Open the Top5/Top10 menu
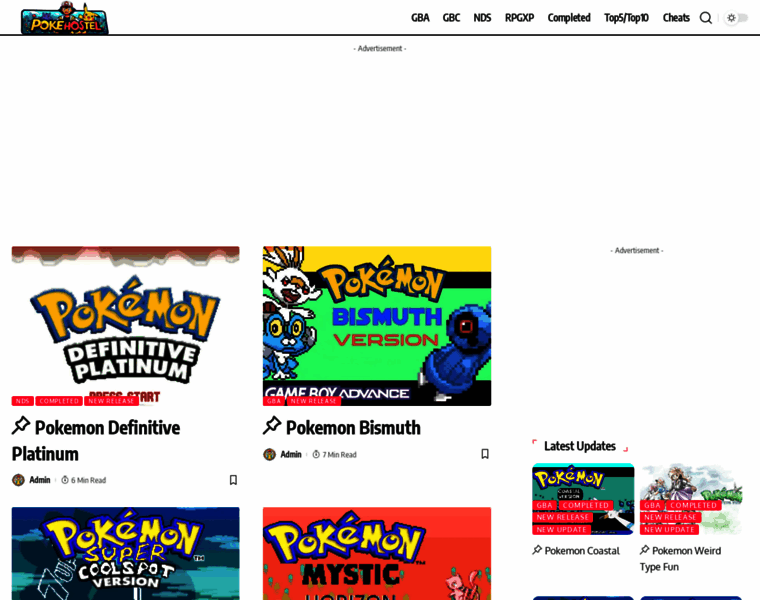Screen dimensions: 760x600 626,18
